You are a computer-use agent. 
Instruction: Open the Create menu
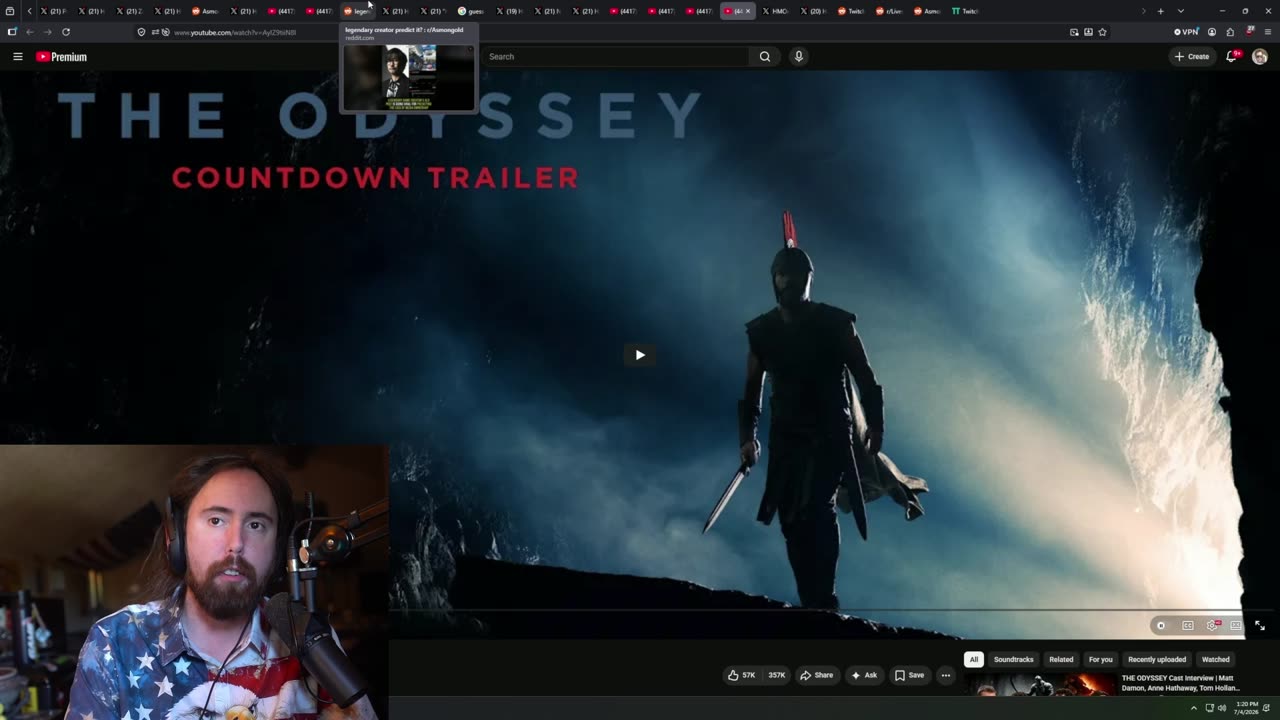(1192, 57)
